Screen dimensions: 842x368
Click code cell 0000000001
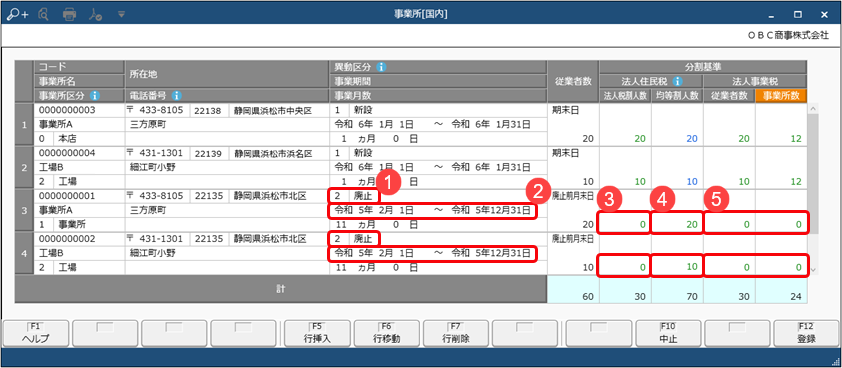tap(79, 196)
